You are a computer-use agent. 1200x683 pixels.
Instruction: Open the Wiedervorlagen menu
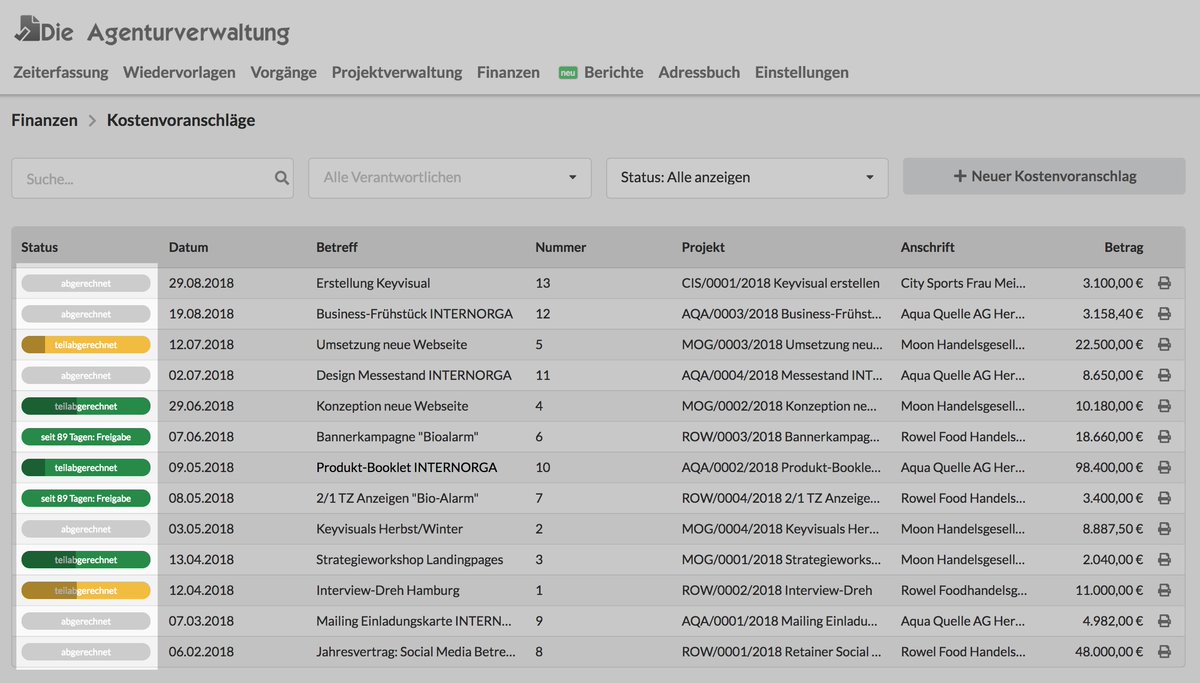click(x=179, y=72)
